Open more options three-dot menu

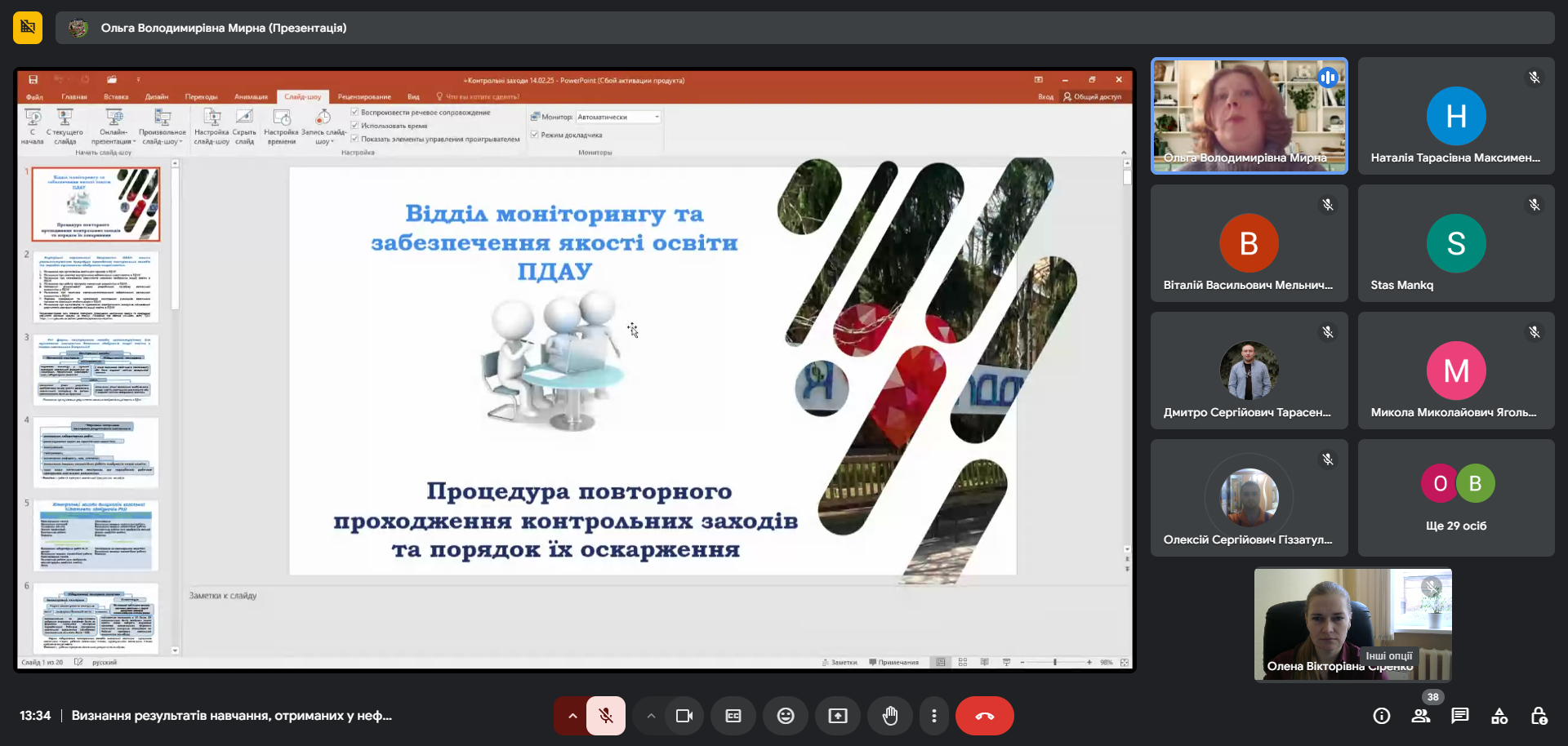(934, 716)
